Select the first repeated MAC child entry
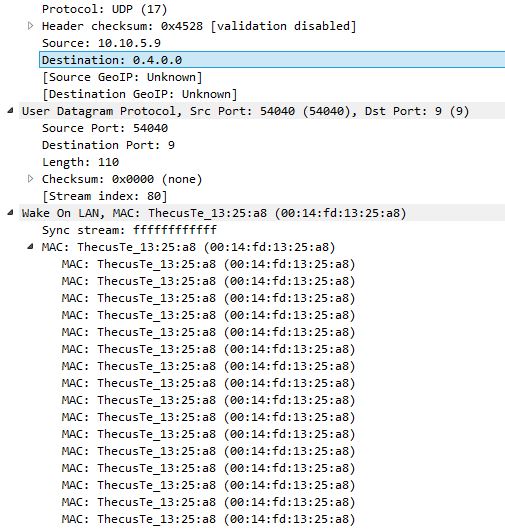Image resolution: width=505 pixels, height=530 pixels. coord(209,264)
